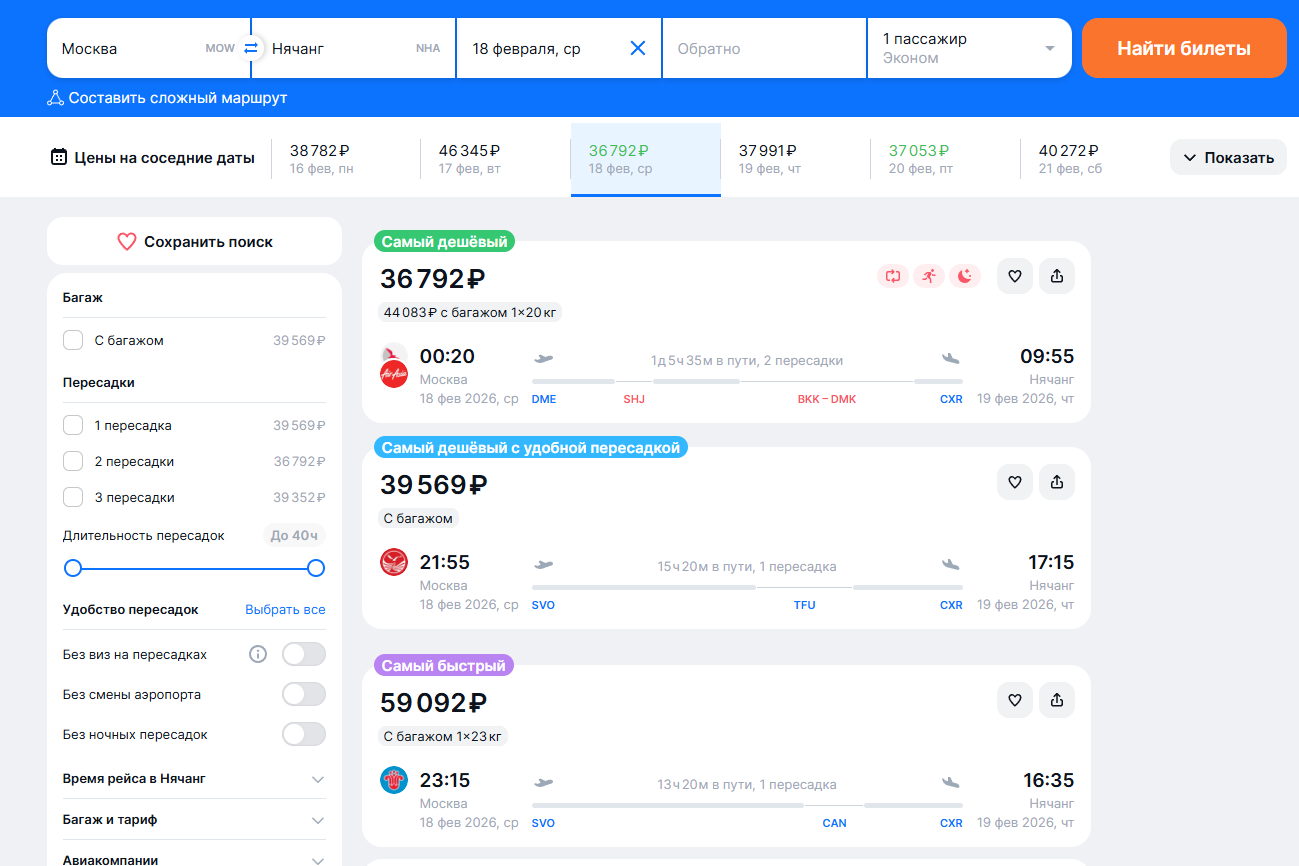Screen dimensions: 1299x866
Task: Expand 'Багаж и тариф' filter section
Action: 317,820
